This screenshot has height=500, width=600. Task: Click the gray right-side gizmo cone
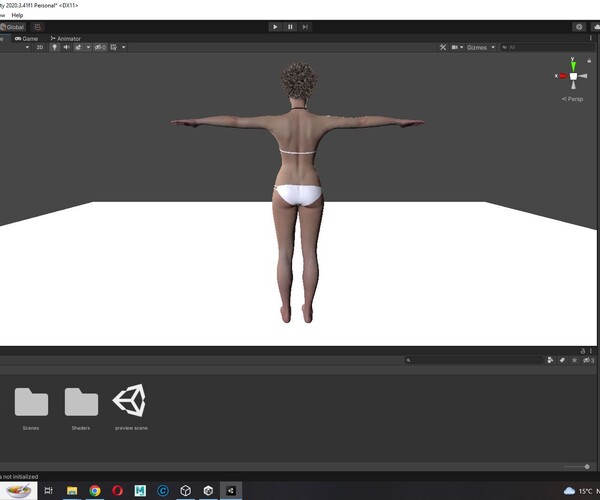tap(583, 76)
